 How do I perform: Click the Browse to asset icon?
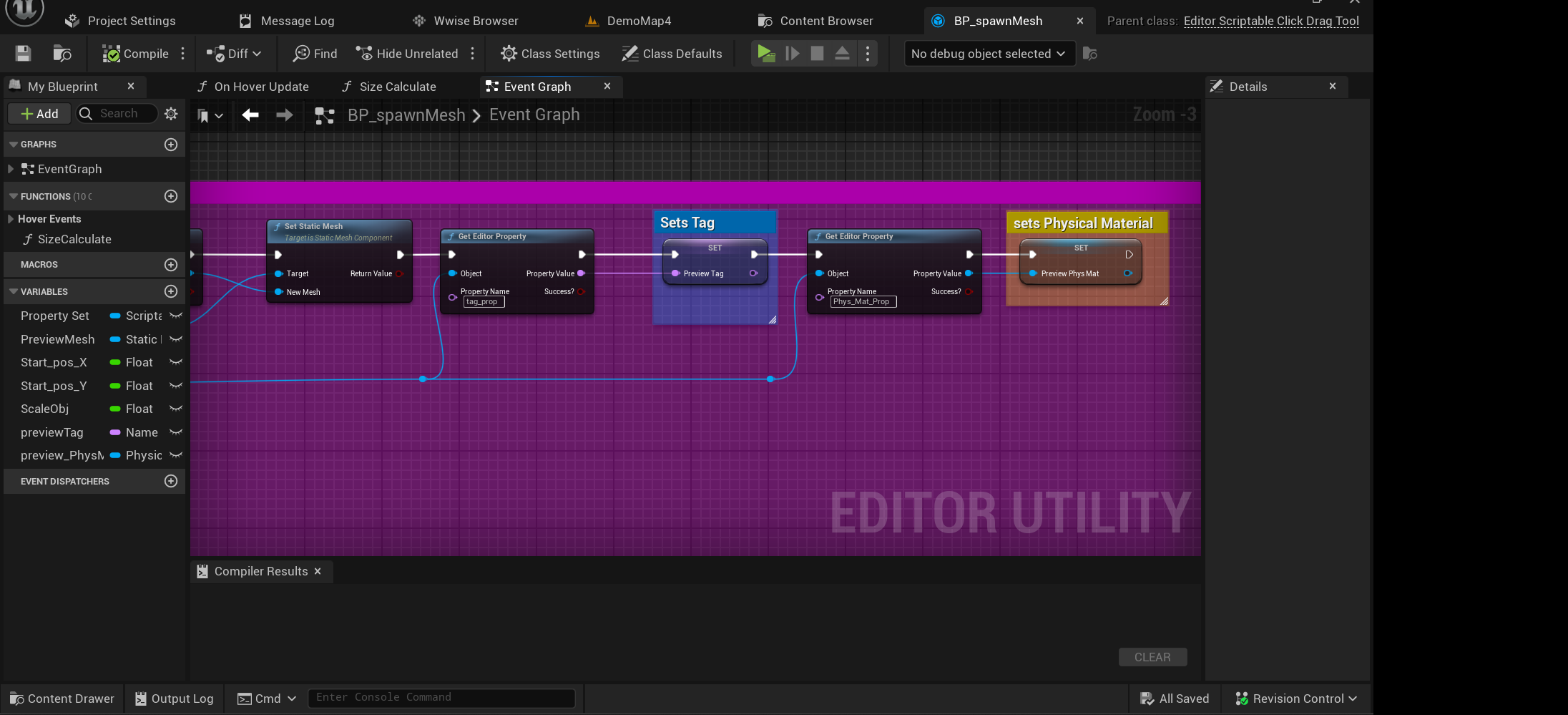tap(62, 54)
